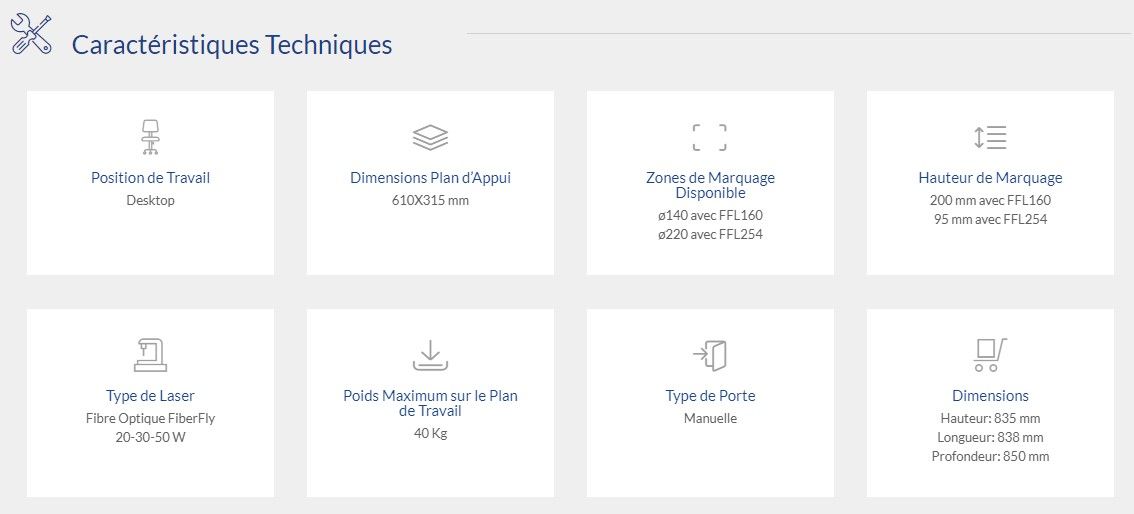Click the line height marking icon
The image size is (1134, 514).
990,137
